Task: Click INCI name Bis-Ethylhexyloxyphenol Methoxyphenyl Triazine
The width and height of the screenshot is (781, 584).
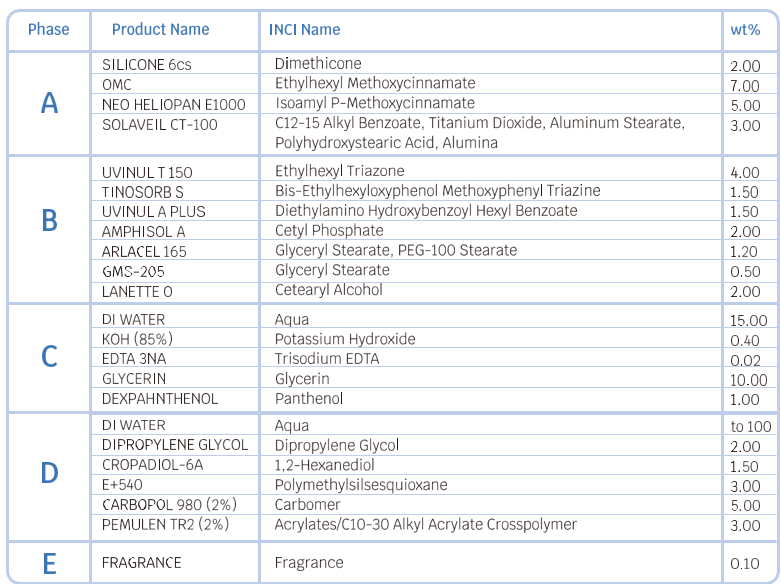Action: [438, 190]
